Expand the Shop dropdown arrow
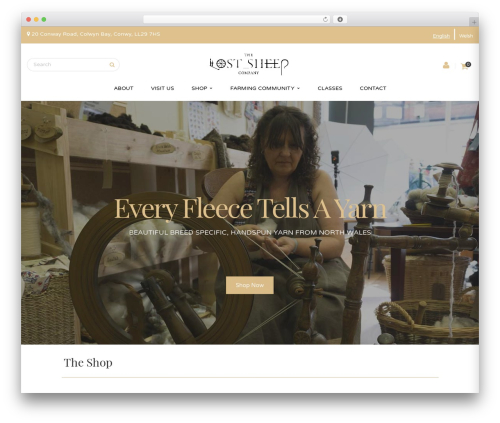 point(211,88)
